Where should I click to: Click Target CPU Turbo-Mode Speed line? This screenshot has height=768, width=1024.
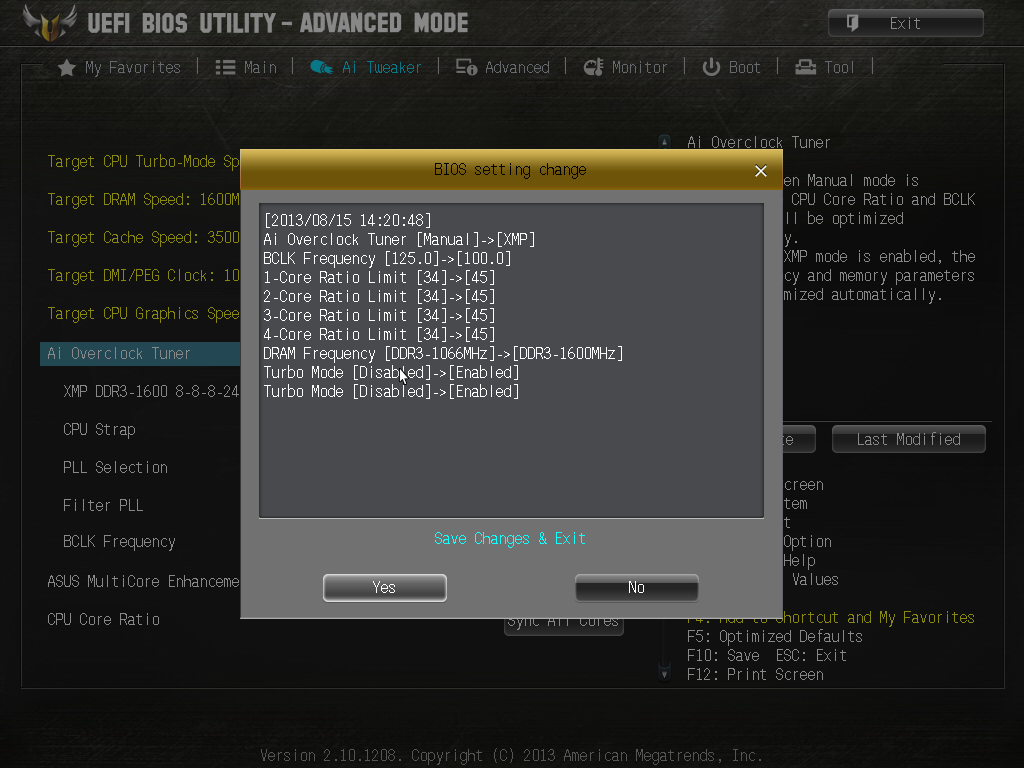tap(144, 161)
